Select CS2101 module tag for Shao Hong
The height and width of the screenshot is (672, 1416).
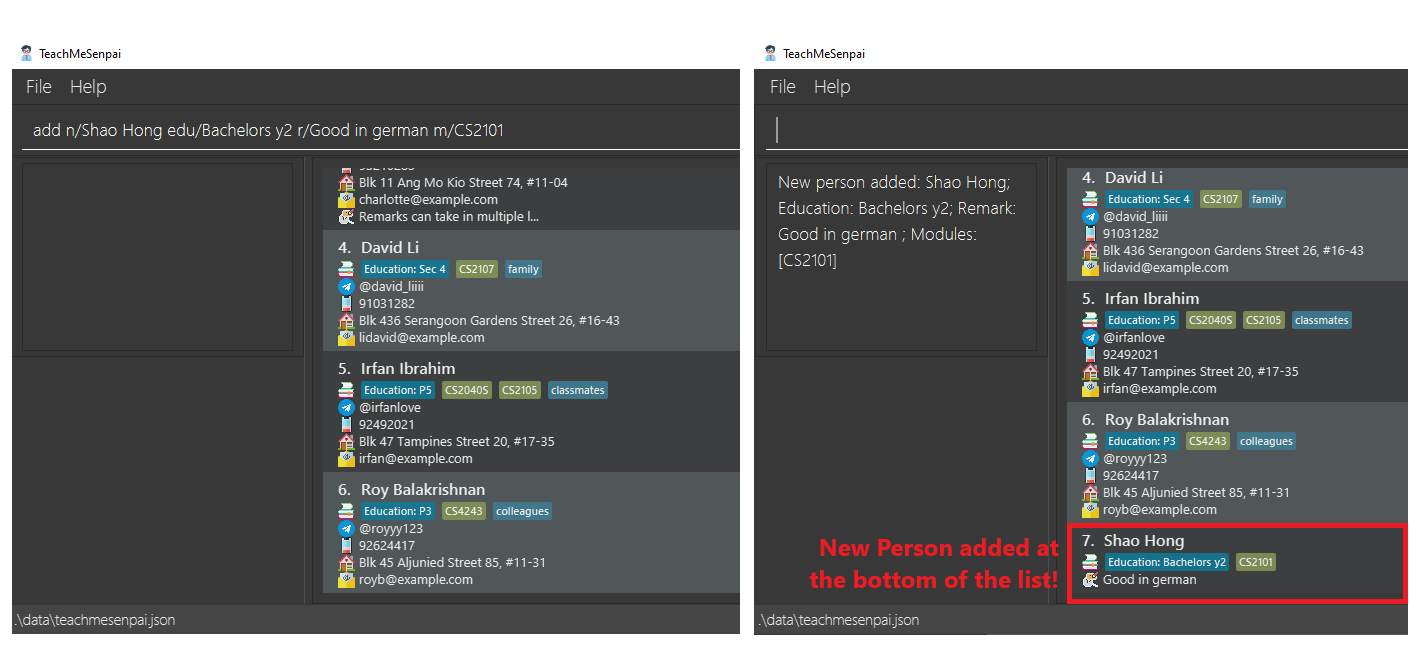1256,562
